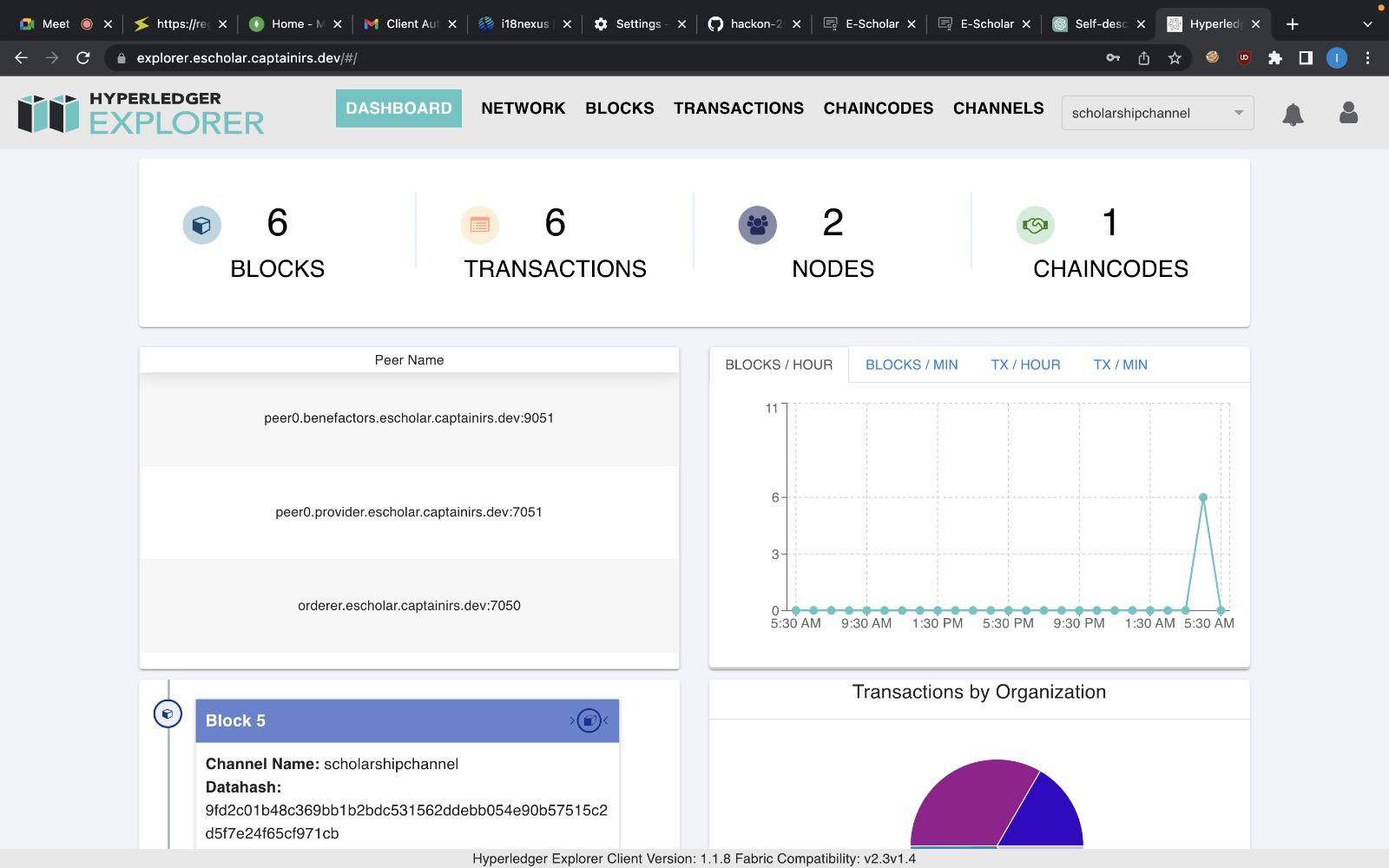Viewport: 1389px width, 868px height.
Task: Click the Blocks cube icon
Action: (x=201, y=226)
